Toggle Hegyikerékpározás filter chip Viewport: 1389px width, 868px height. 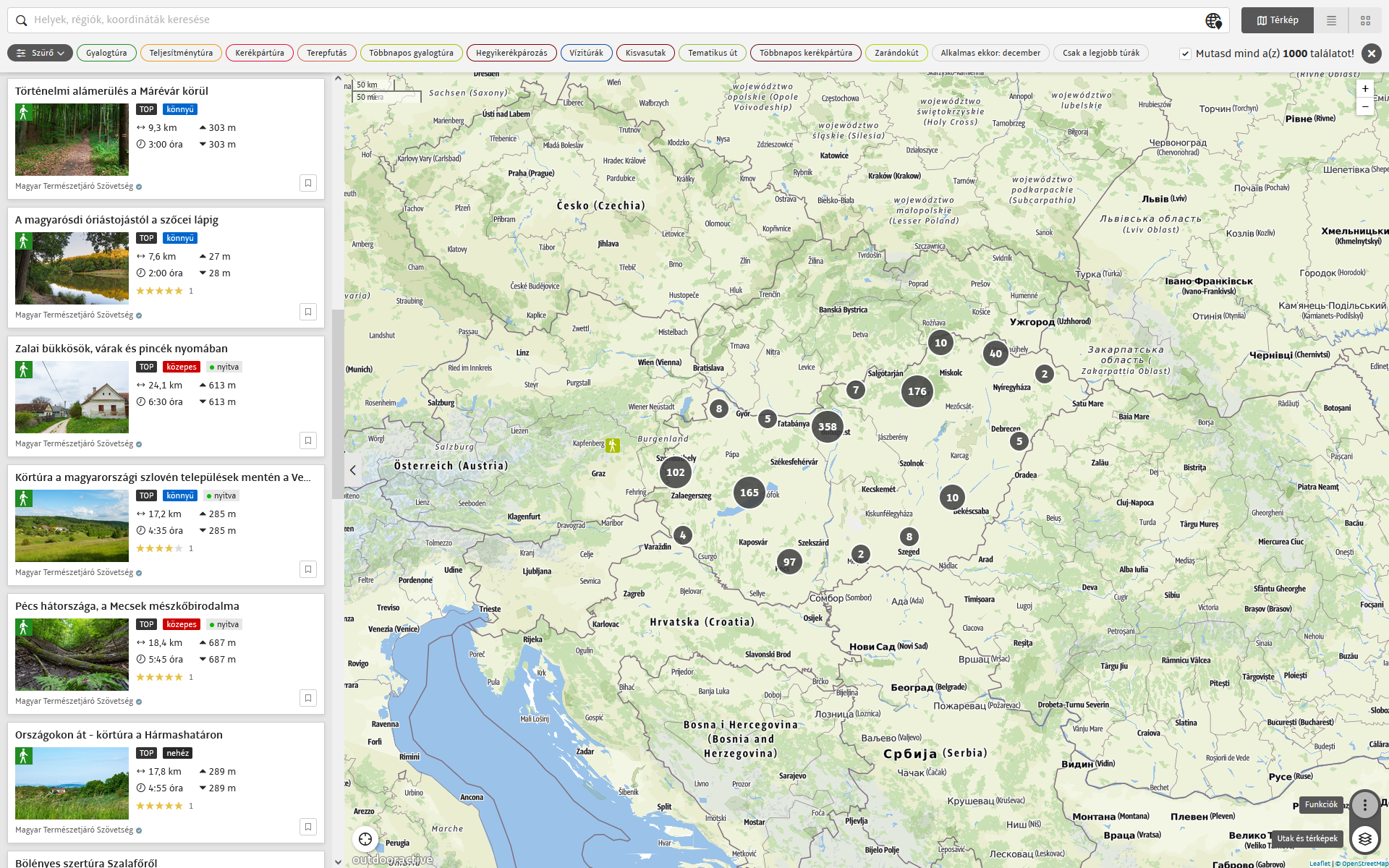pos(511,53)
